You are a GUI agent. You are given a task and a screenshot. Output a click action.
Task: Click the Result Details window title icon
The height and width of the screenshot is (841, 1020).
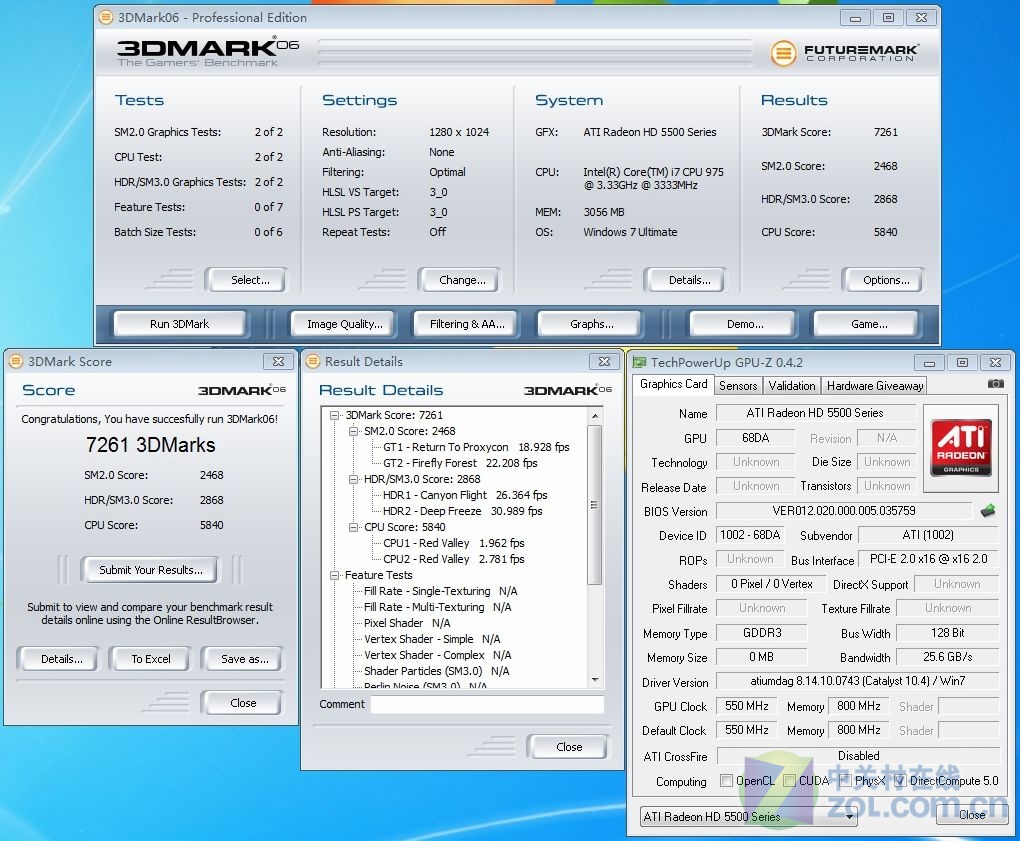(312, 362)
